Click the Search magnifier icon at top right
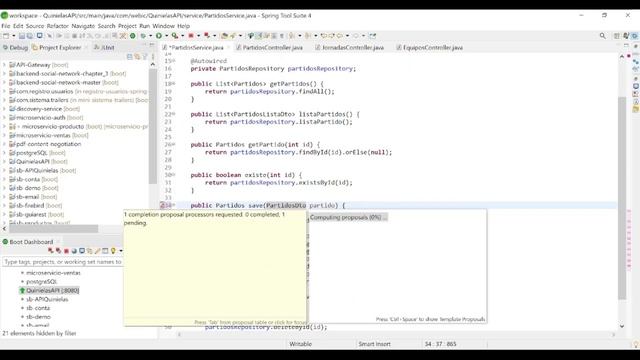The height and width of the screenshot is (360, 640). (602, 36)
